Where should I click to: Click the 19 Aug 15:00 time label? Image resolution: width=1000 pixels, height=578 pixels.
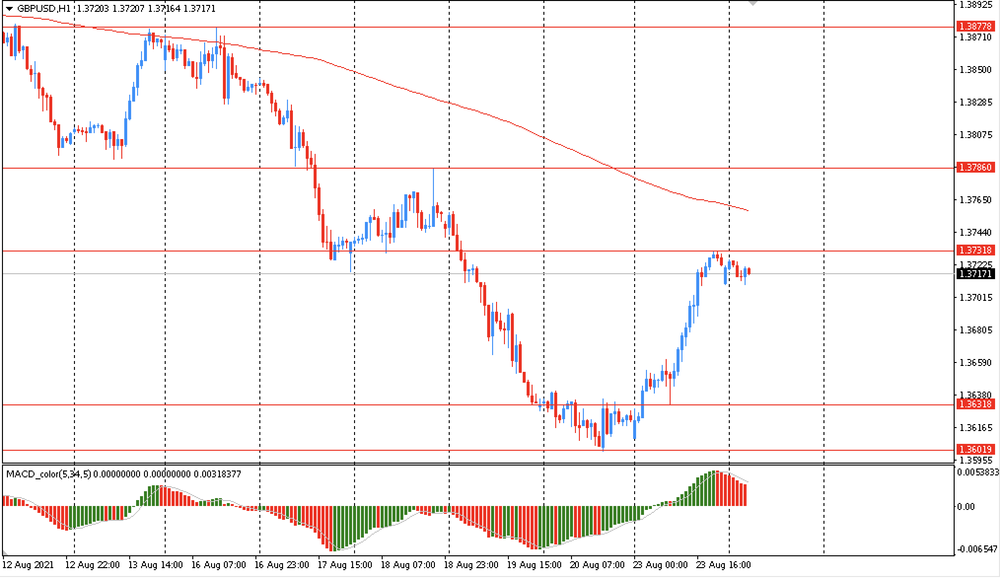point(534,565)
